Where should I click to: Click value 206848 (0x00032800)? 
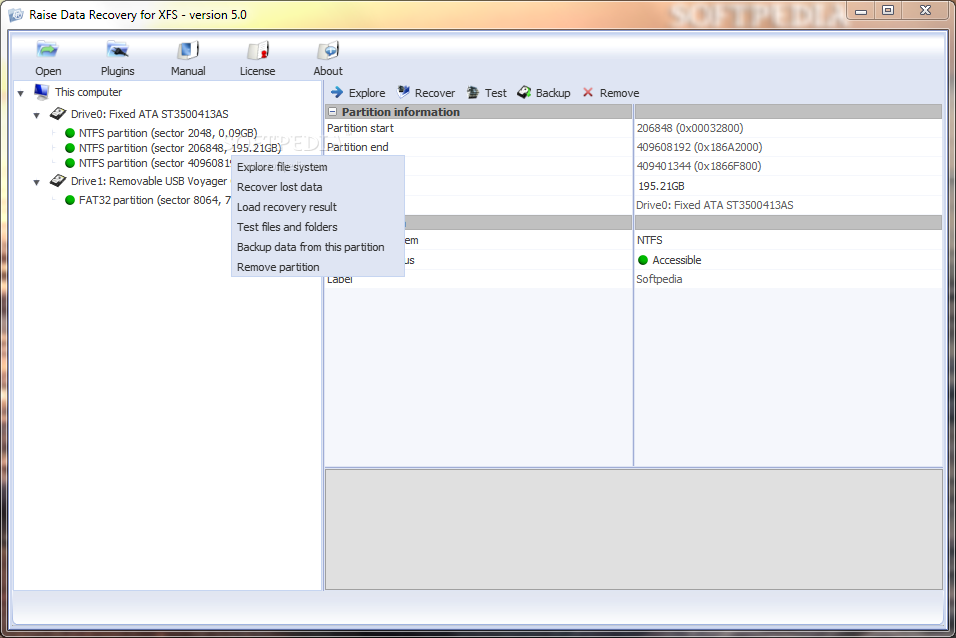(690, 128)
